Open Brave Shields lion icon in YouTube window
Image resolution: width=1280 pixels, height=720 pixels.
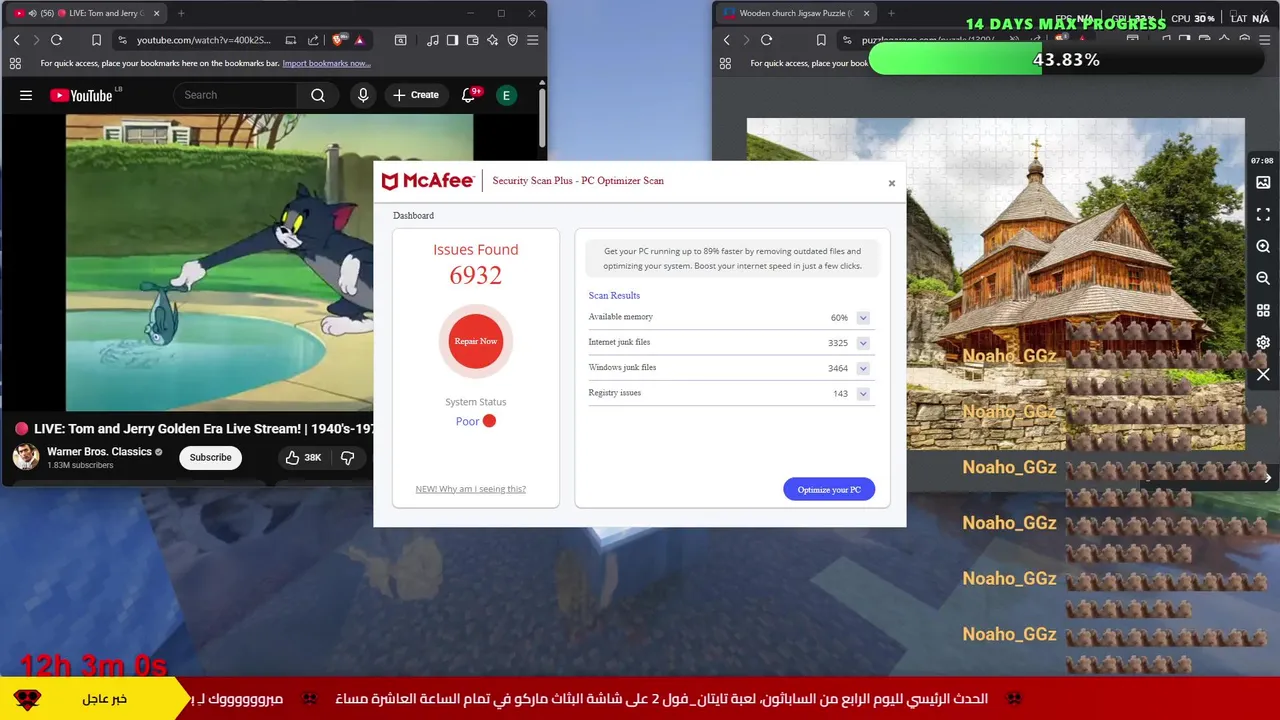point(338,40)
